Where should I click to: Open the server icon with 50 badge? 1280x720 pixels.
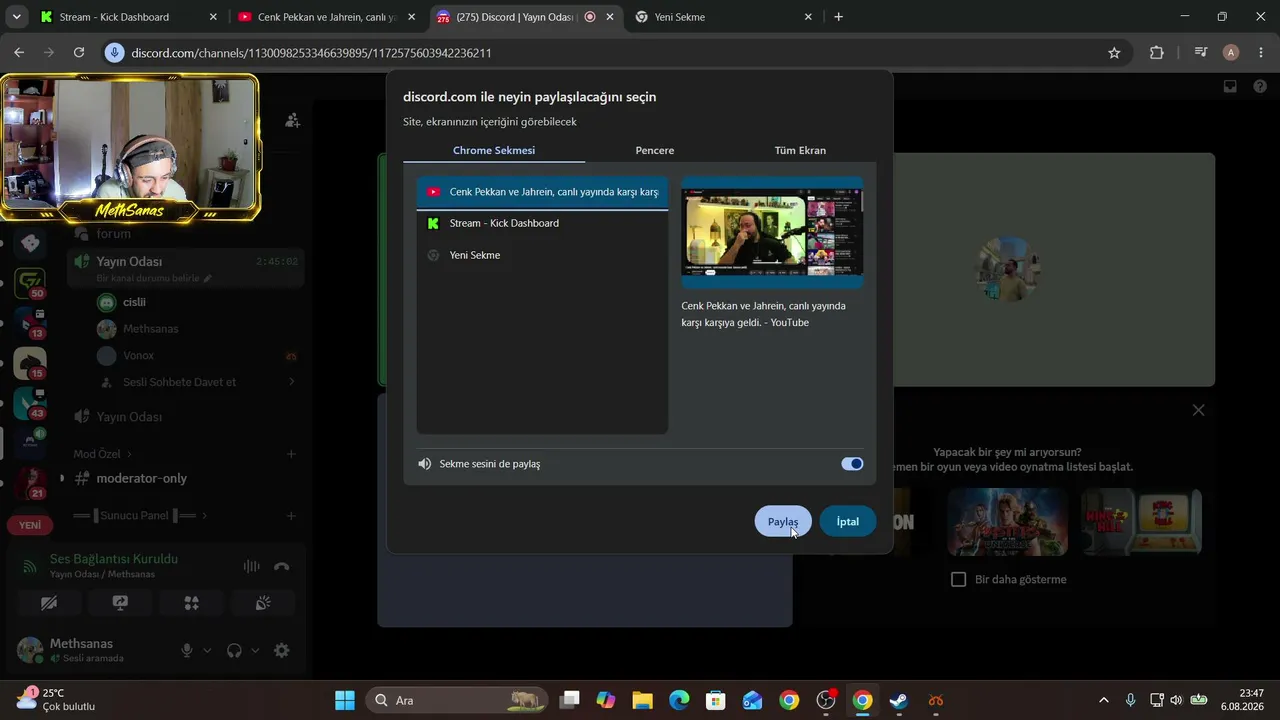(x=30, y=283)
